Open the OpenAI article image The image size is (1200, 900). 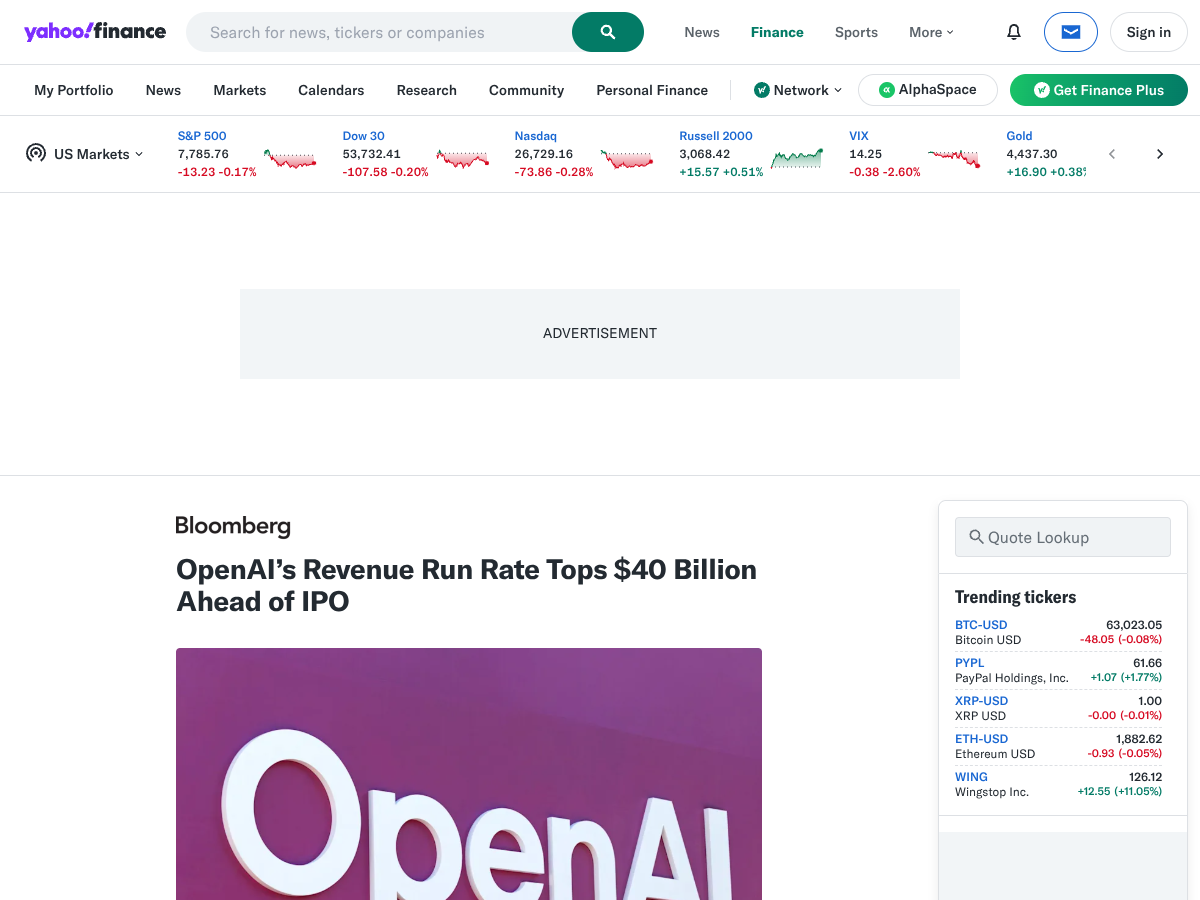(469, 774)
